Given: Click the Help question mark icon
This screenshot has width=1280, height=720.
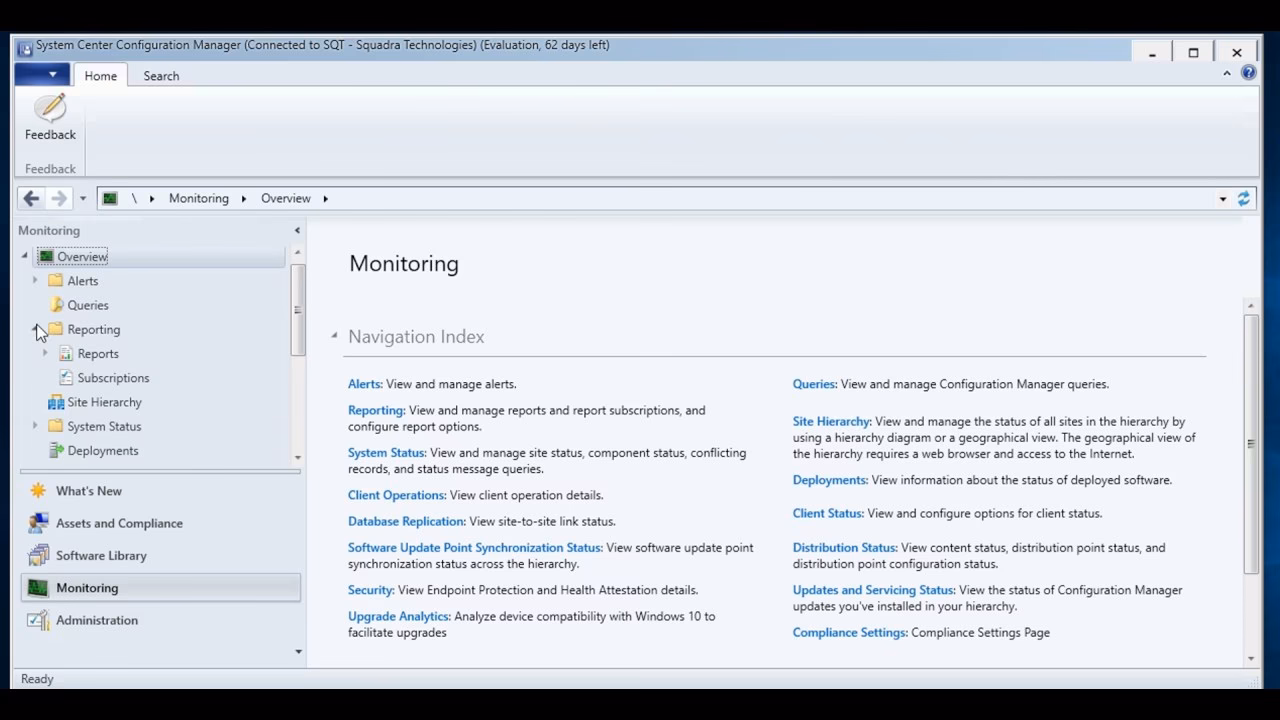Looking at the screenshot, I should point(1248,73).
